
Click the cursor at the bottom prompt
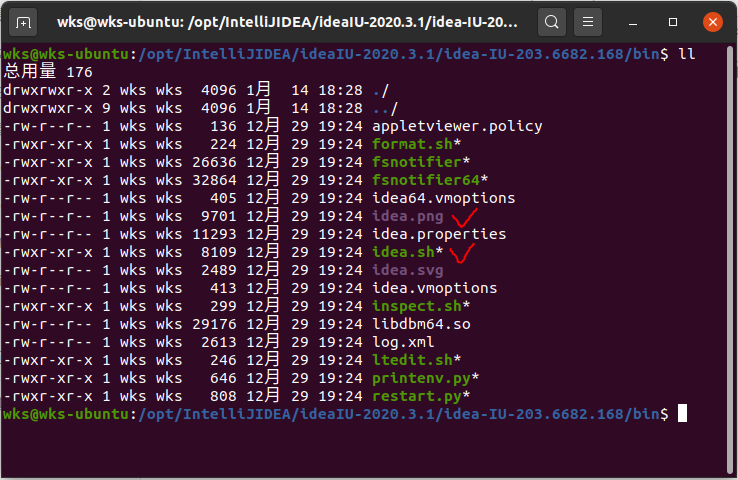tap(682, 414)
